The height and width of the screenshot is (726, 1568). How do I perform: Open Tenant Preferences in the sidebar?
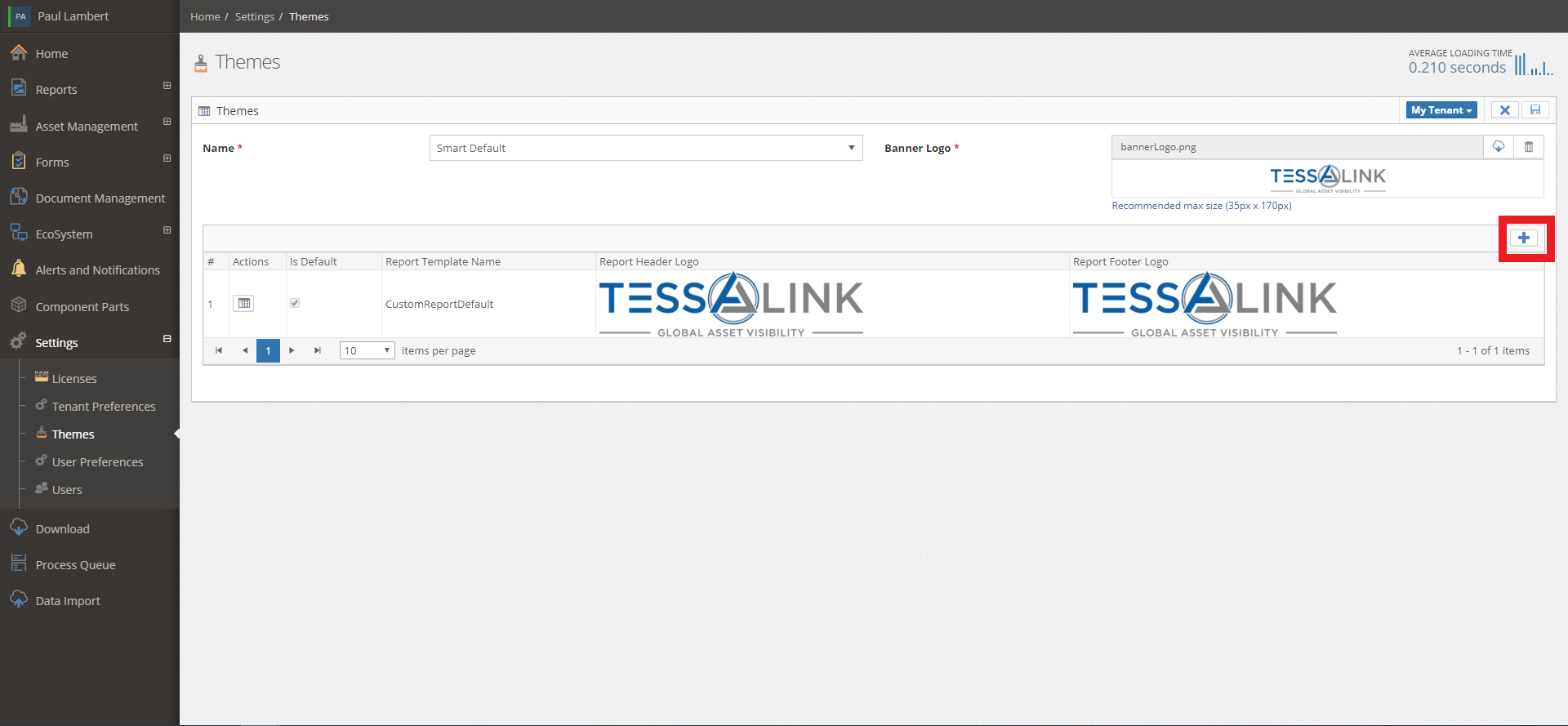[x=103, y=407]
